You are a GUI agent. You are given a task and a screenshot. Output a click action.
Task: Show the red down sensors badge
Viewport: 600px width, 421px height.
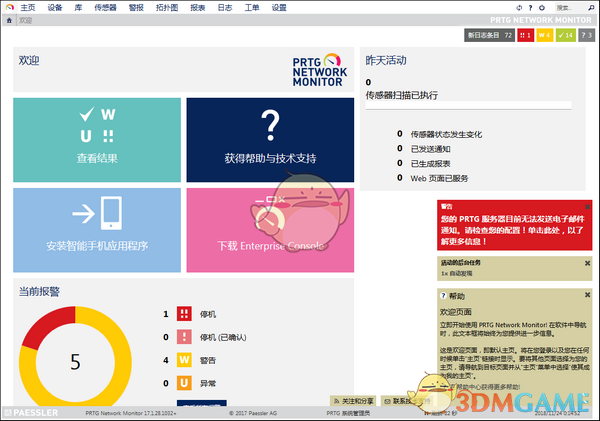[x=525, y=35]
